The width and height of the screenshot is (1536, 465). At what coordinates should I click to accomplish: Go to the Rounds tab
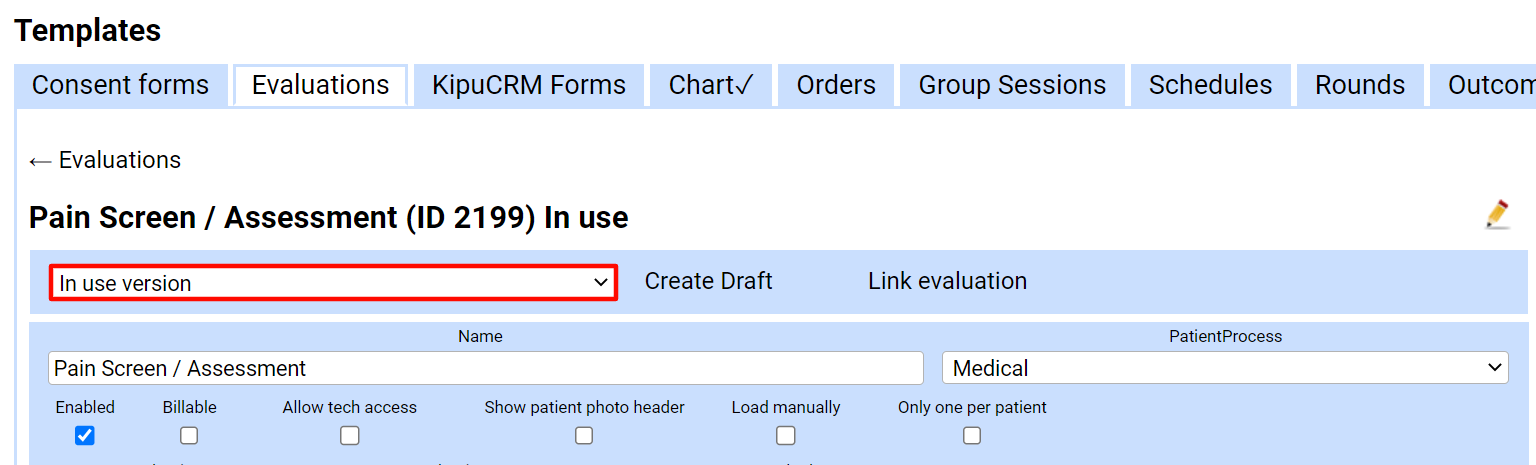click(x=1359, y=85)
